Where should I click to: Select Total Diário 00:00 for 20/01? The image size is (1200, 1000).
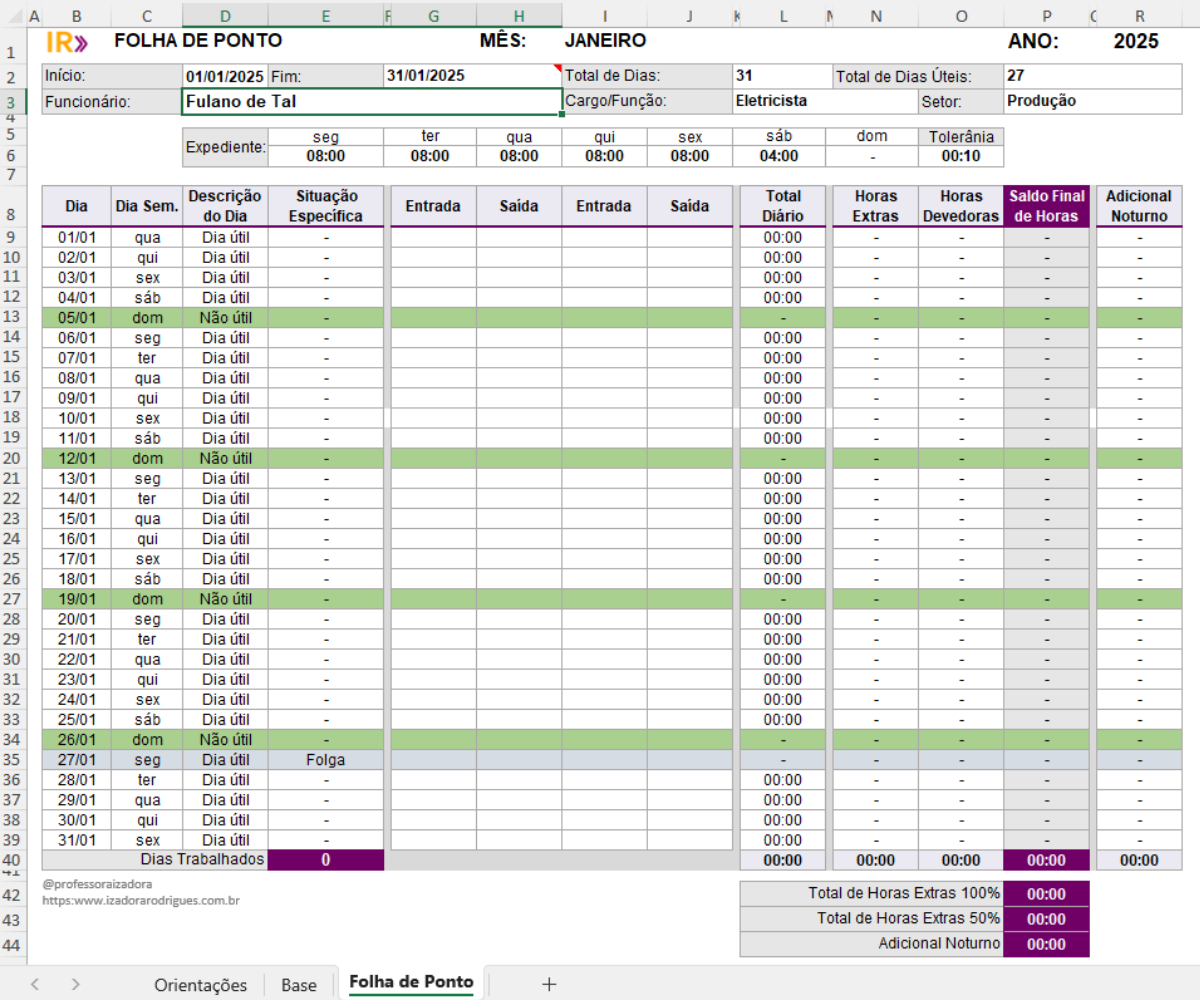click(783, 619)
